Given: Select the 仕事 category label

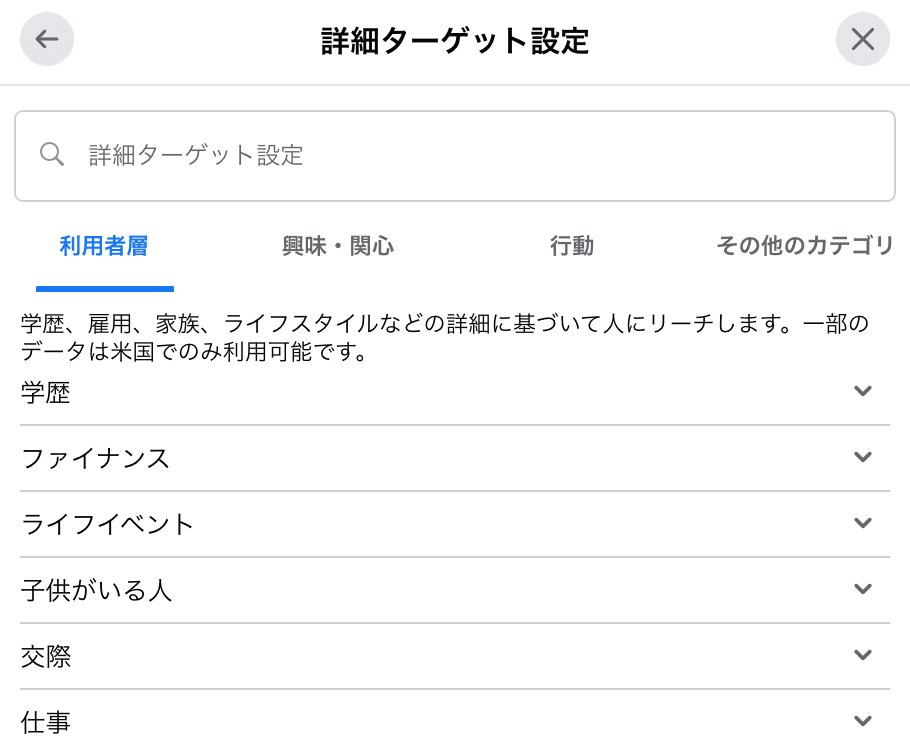Looking at the screenshot, I should [x=46, y=723].
